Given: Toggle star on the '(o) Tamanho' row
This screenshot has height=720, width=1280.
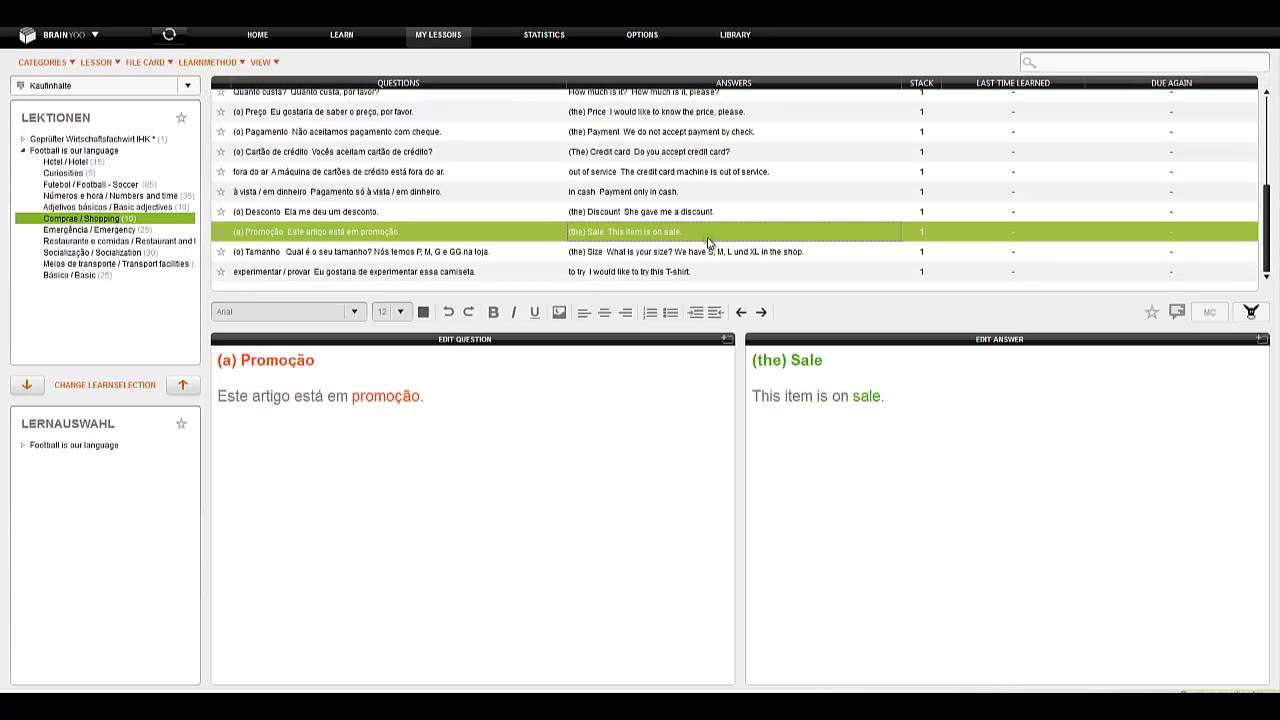Looking at the screenshot, I should pos(221,252).
